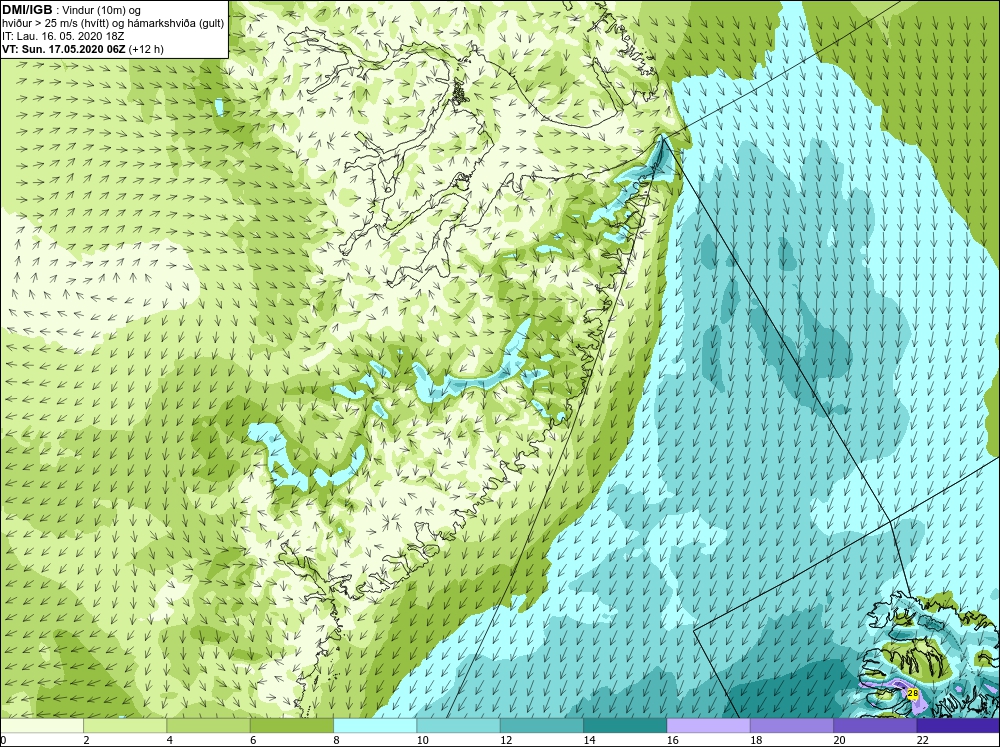Pick the medium green 4–6 m/s legend swatch
This screenshot has height=747, width=1000.
click(x=209, y=726)
